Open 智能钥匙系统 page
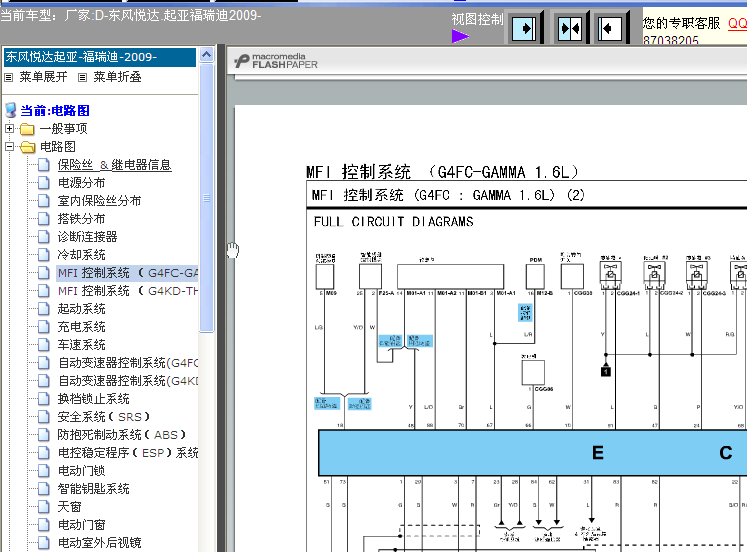Image resolution: width=747 pixels, height=552 pixels. point(93,489)
